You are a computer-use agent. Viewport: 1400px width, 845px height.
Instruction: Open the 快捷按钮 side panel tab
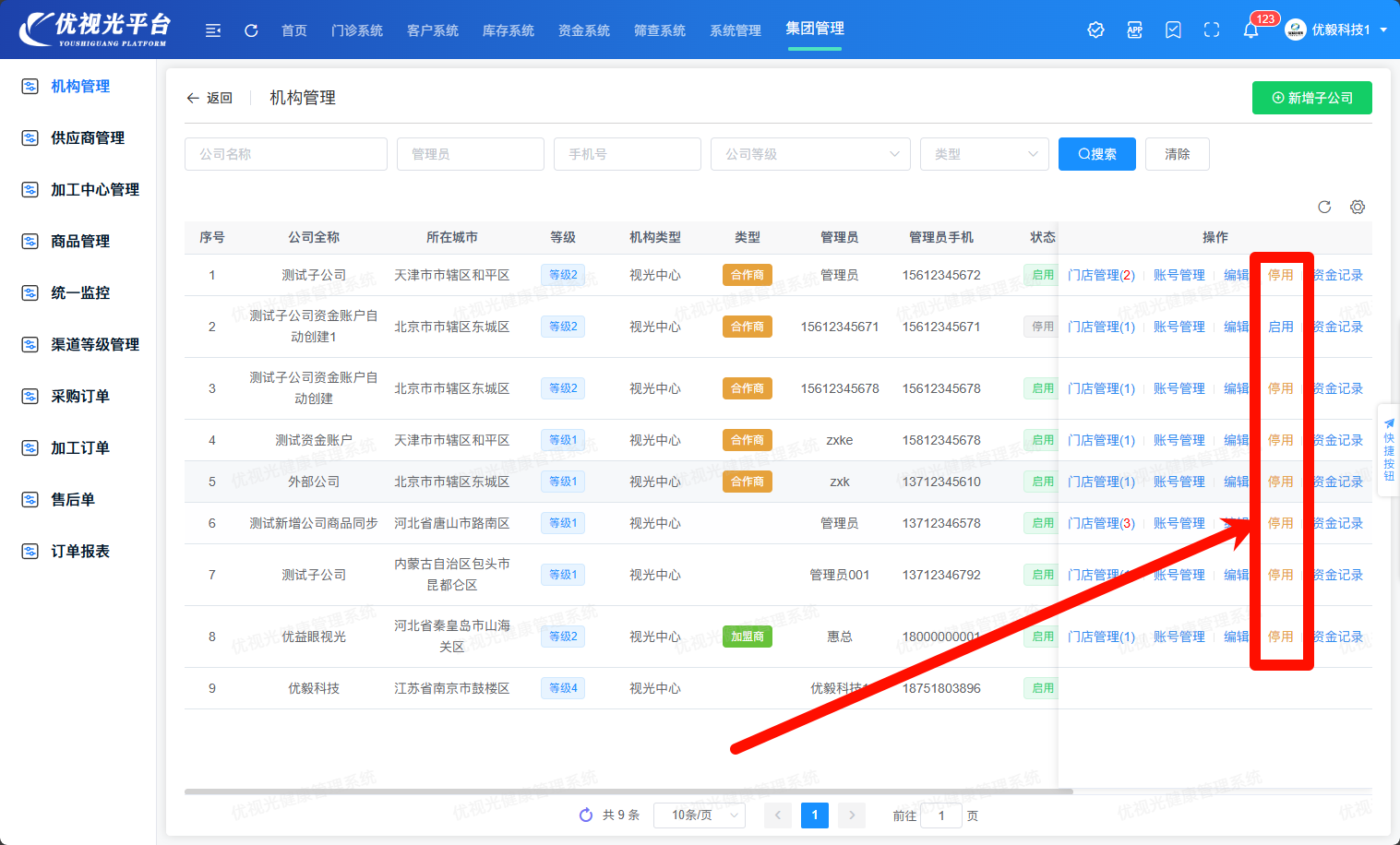pos(1389,450)
